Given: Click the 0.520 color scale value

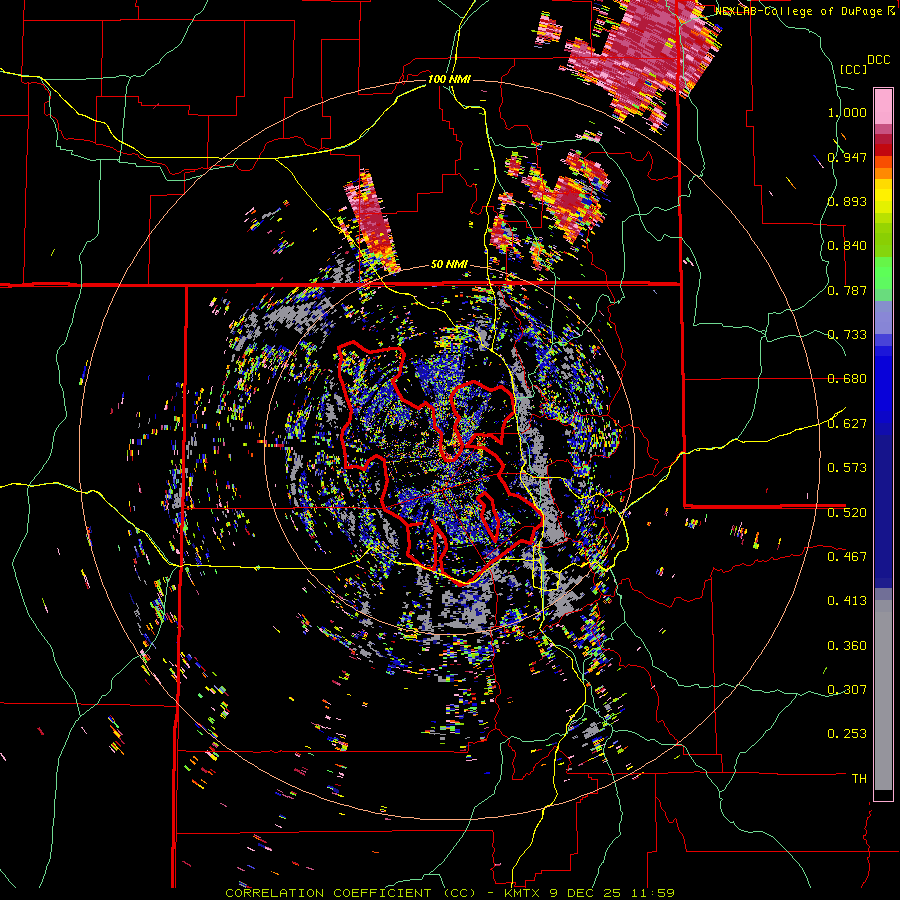Looking at the screenshot, I should pos(847,512).
